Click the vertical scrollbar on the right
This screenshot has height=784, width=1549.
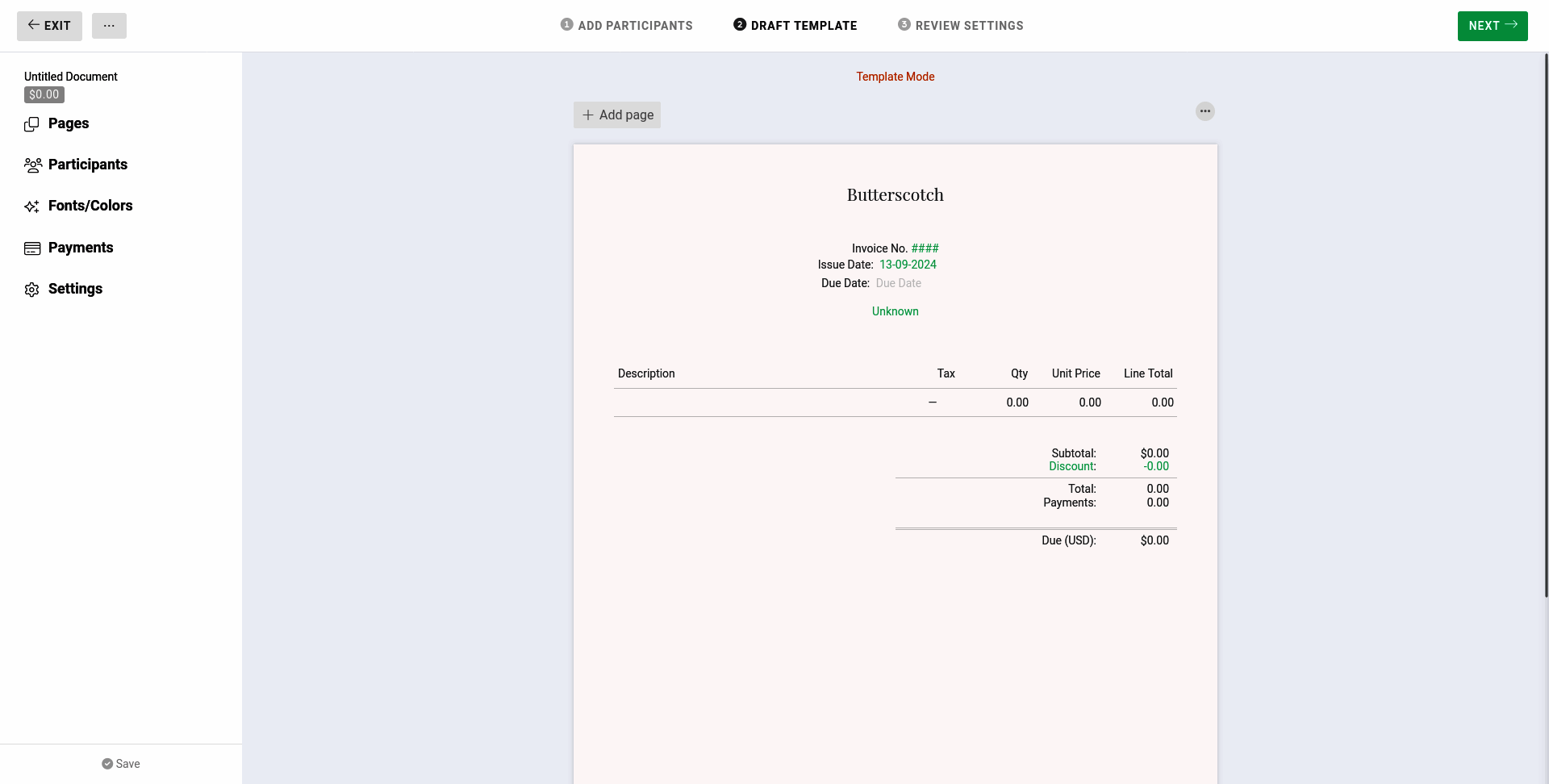[x=1546, y=323]
